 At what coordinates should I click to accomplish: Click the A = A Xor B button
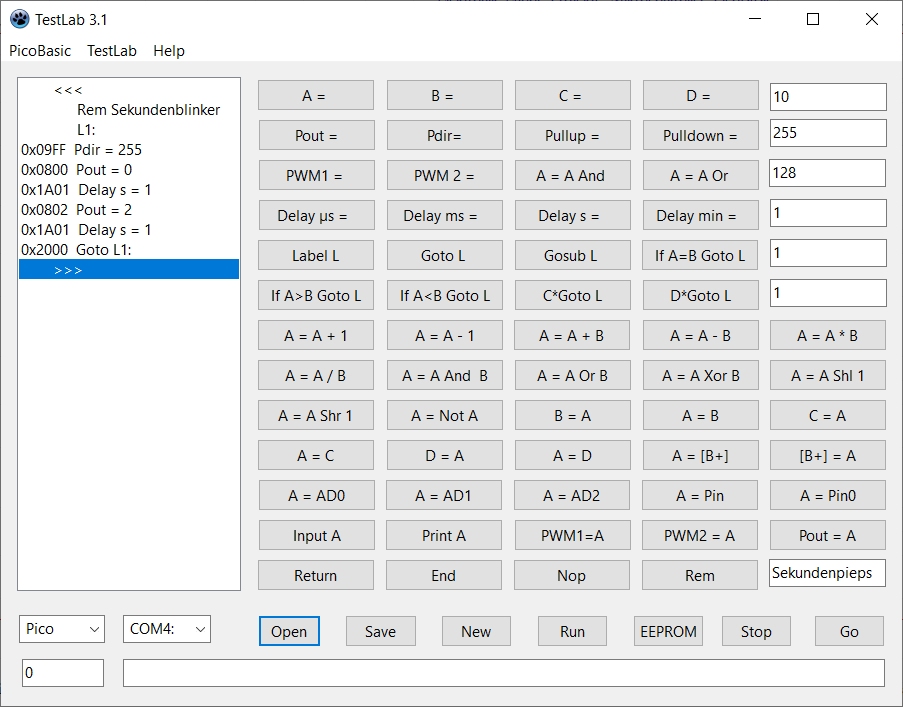pos(700,376)
